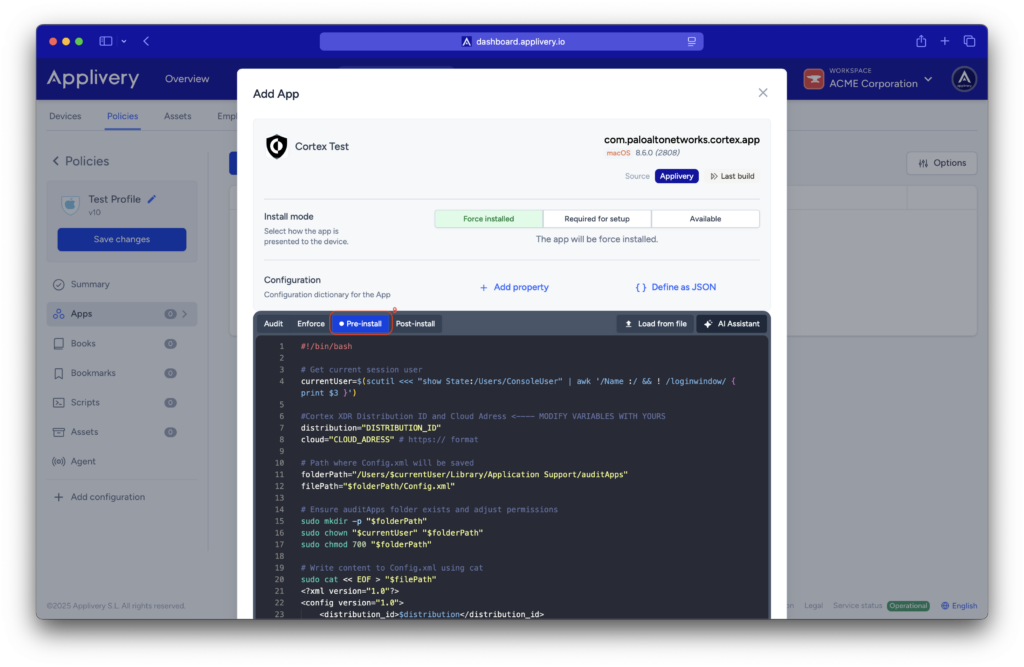Switch to the Audit script tab

(x=273, y=324)
